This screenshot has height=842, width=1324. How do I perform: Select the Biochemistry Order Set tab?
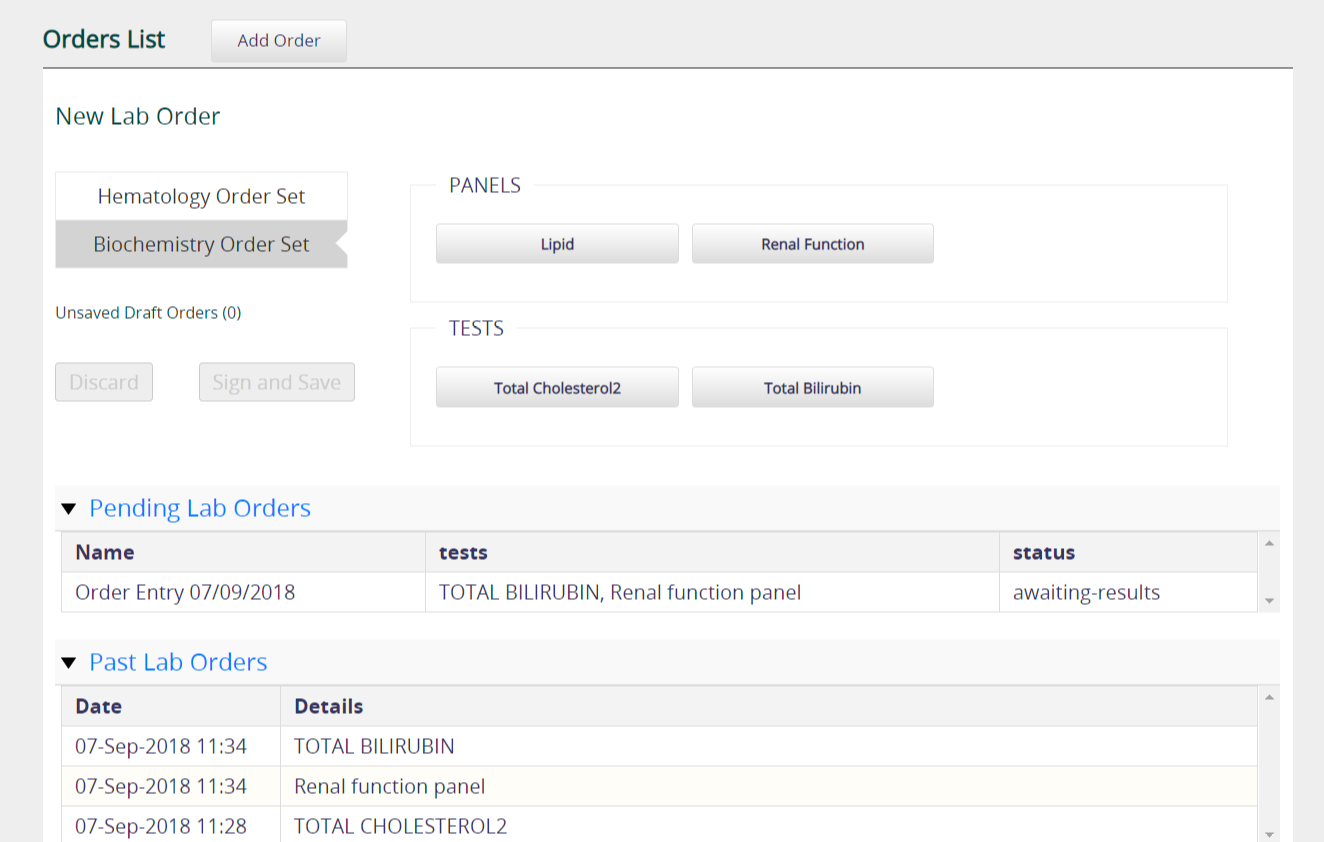coord(200,244)
